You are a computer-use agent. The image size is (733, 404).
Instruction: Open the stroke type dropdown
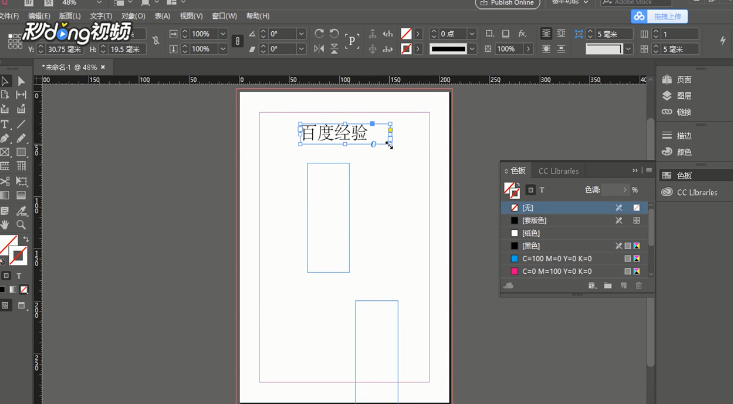pos(472,49)
